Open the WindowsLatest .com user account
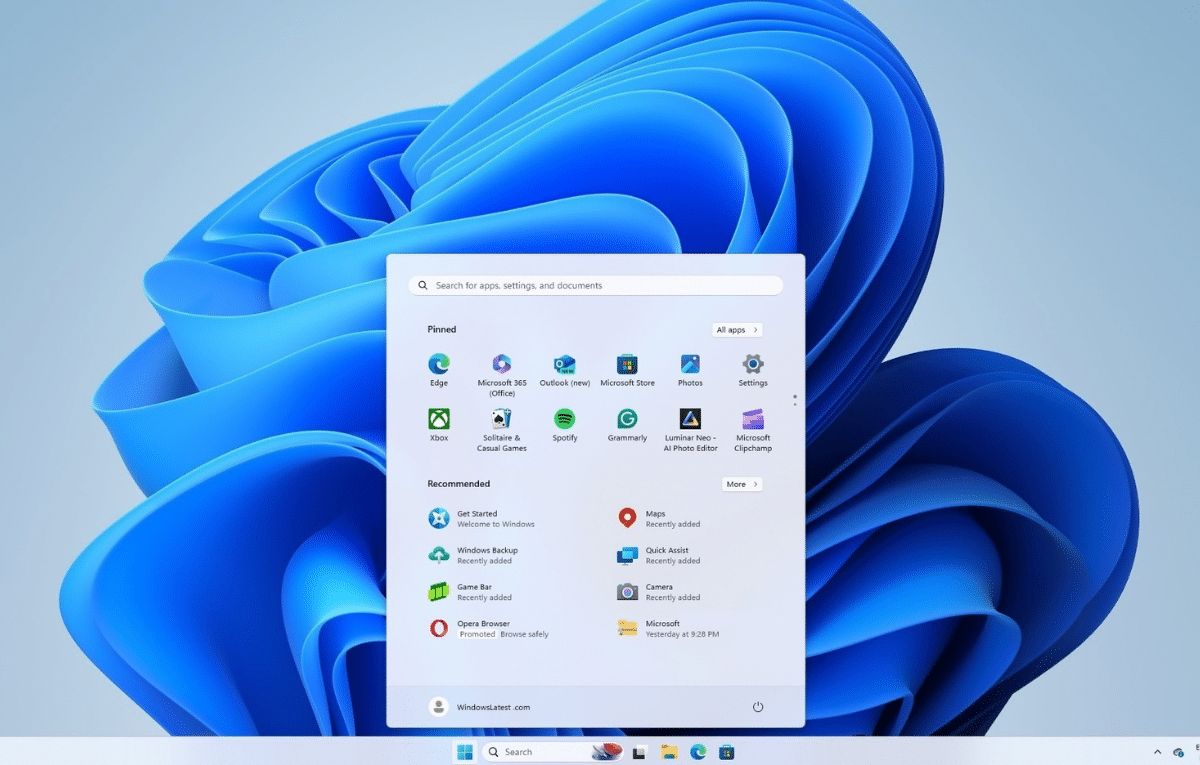1200x765 pixels. pyautogui.click(x=480, y=707)
